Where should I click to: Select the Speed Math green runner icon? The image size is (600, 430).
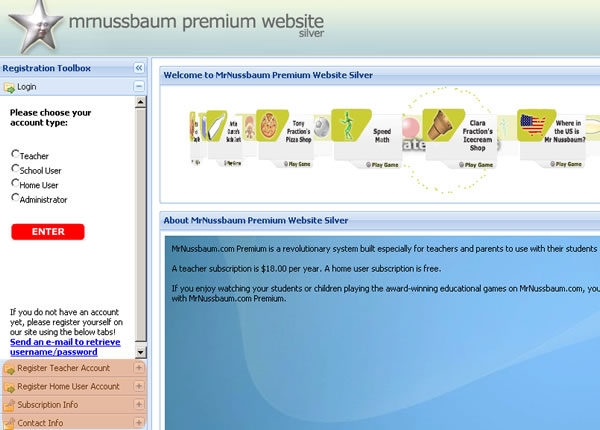point(346,126)
